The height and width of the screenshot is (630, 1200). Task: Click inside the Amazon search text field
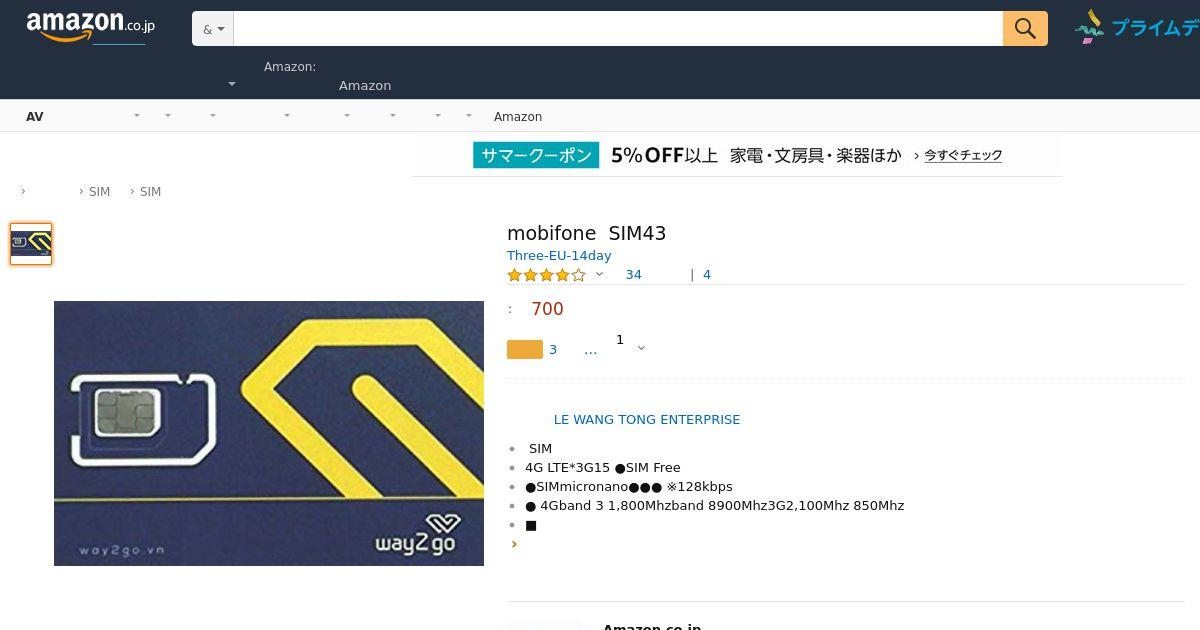click(618, 28)
